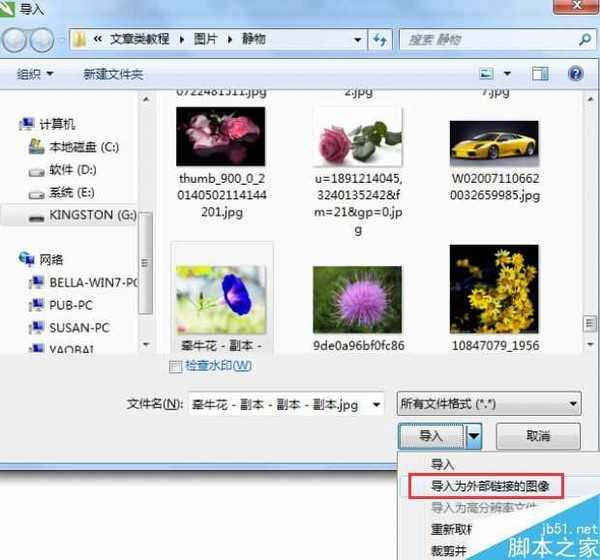Open the 组织 dropdown menu

pyautogui.click(x=36, y=74)
